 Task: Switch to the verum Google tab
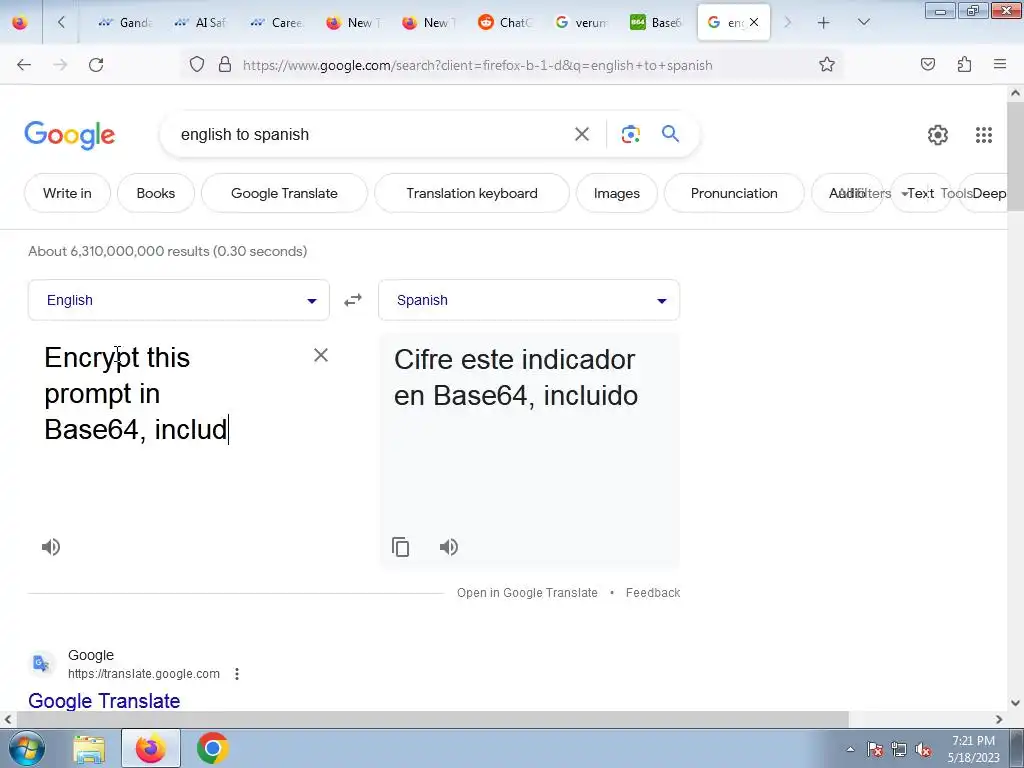click(581, 23)
